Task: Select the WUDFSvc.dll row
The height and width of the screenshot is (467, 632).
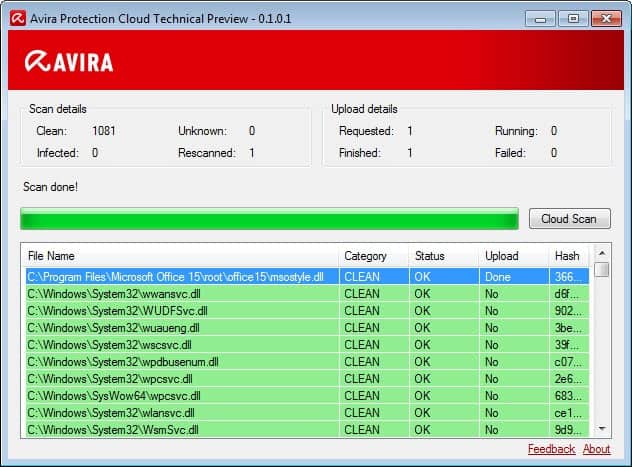Action: coord(308,311)
